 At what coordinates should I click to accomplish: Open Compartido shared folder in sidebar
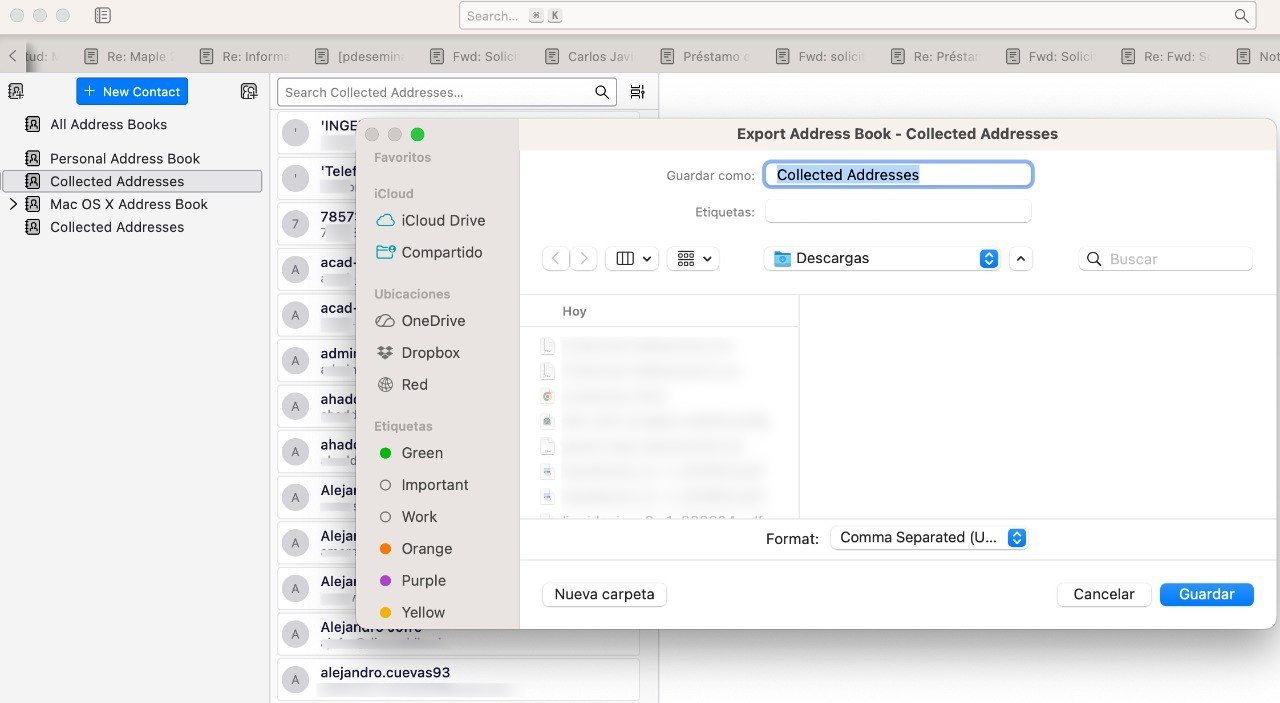[429, 252]
